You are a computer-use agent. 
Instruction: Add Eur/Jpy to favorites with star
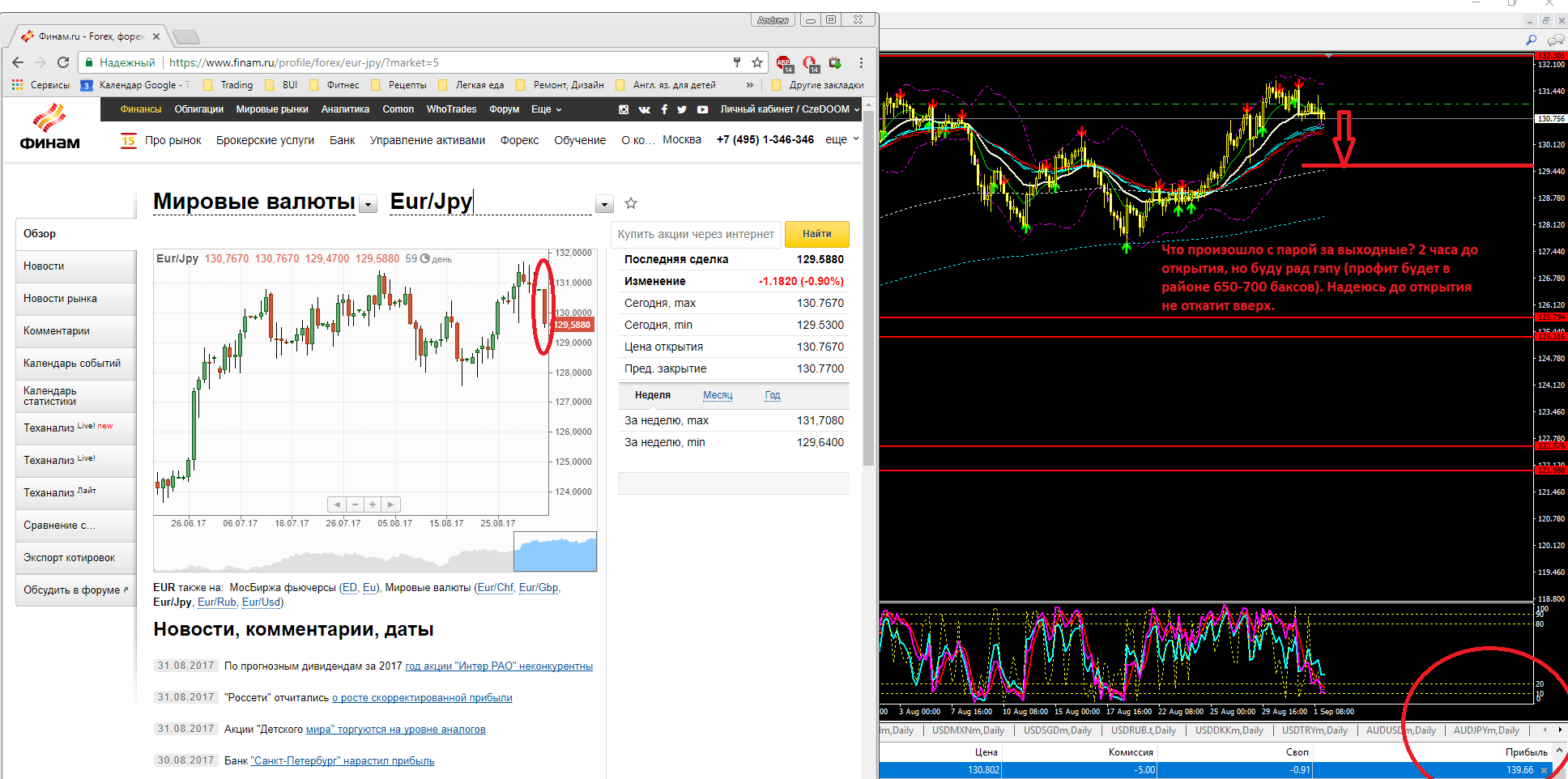point(631,203)
